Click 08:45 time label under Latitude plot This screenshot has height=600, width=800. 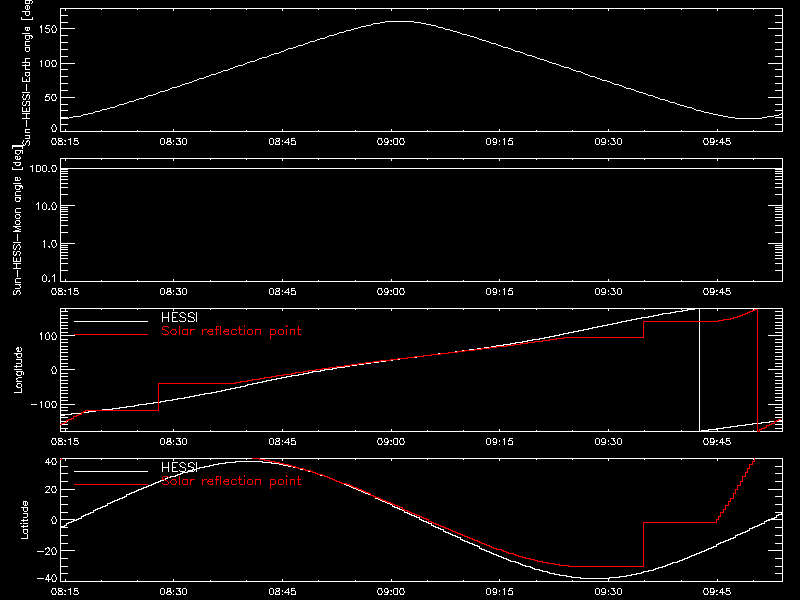tap(282, 591)
